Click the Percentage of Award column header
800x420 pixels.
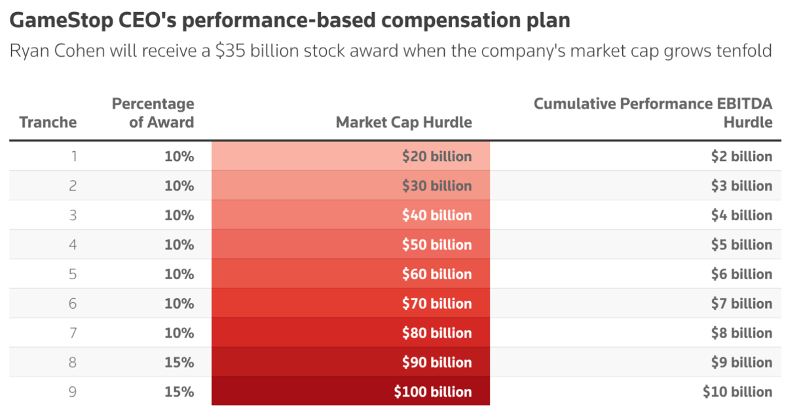coord(153,113)
